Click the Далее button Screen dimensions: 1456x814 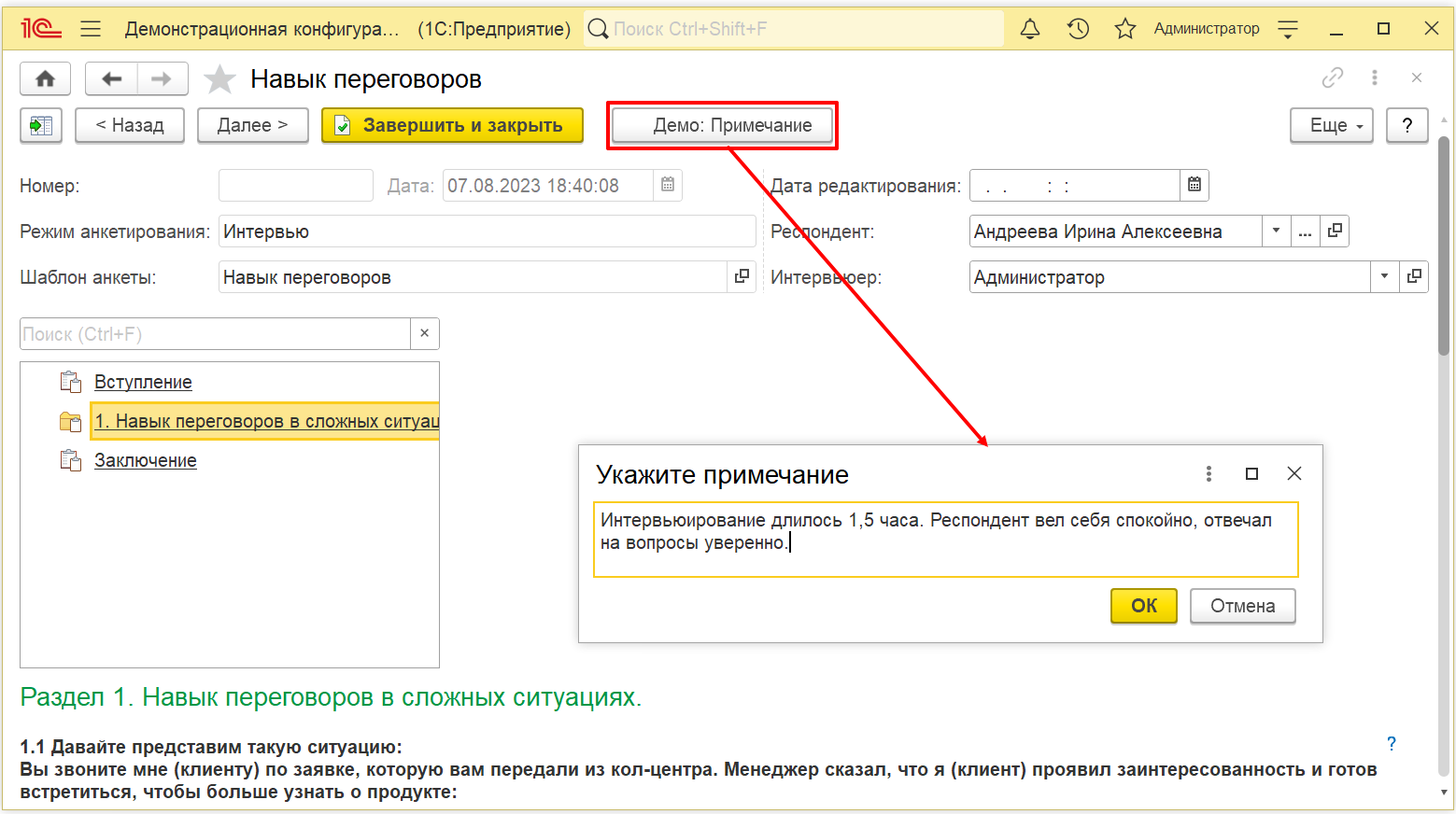253,125
